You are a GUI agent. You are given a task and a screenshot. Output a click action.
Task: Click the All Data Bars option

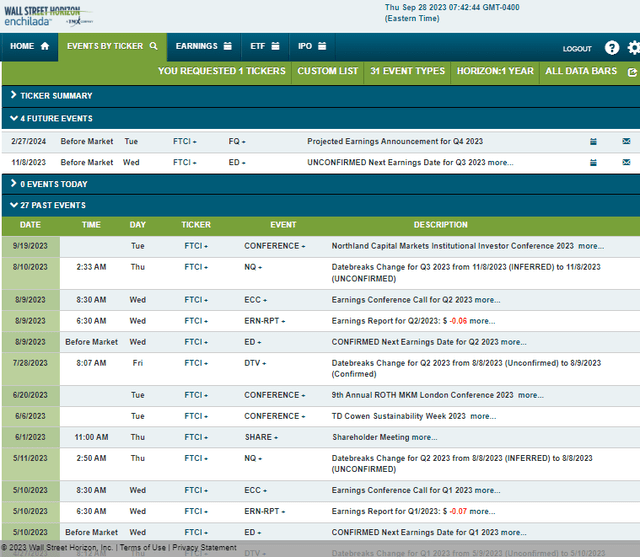581,71
